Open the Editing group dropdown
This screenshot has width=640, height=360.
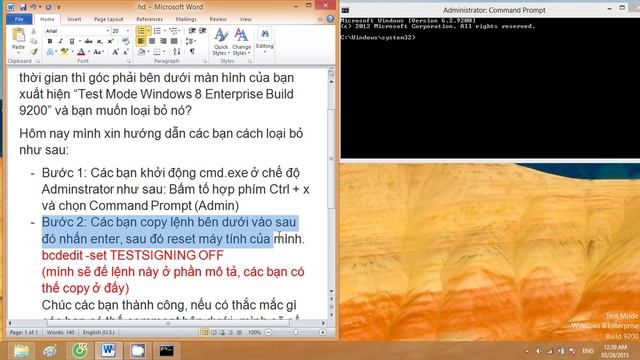(264, 42)
